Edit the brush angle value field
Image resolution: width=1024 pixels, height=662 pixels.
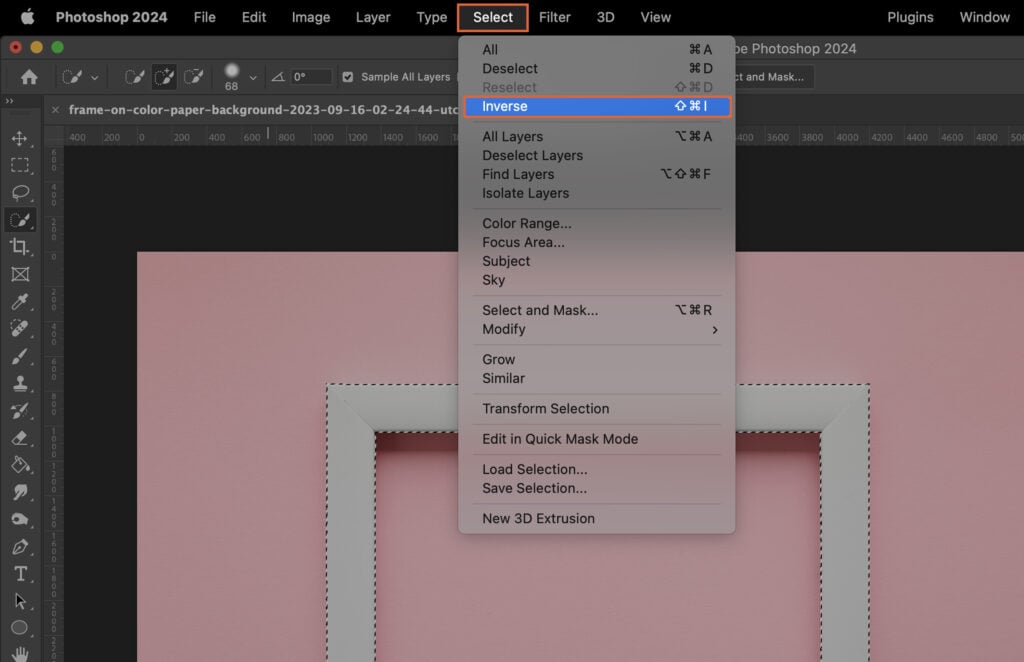[310, 76]
